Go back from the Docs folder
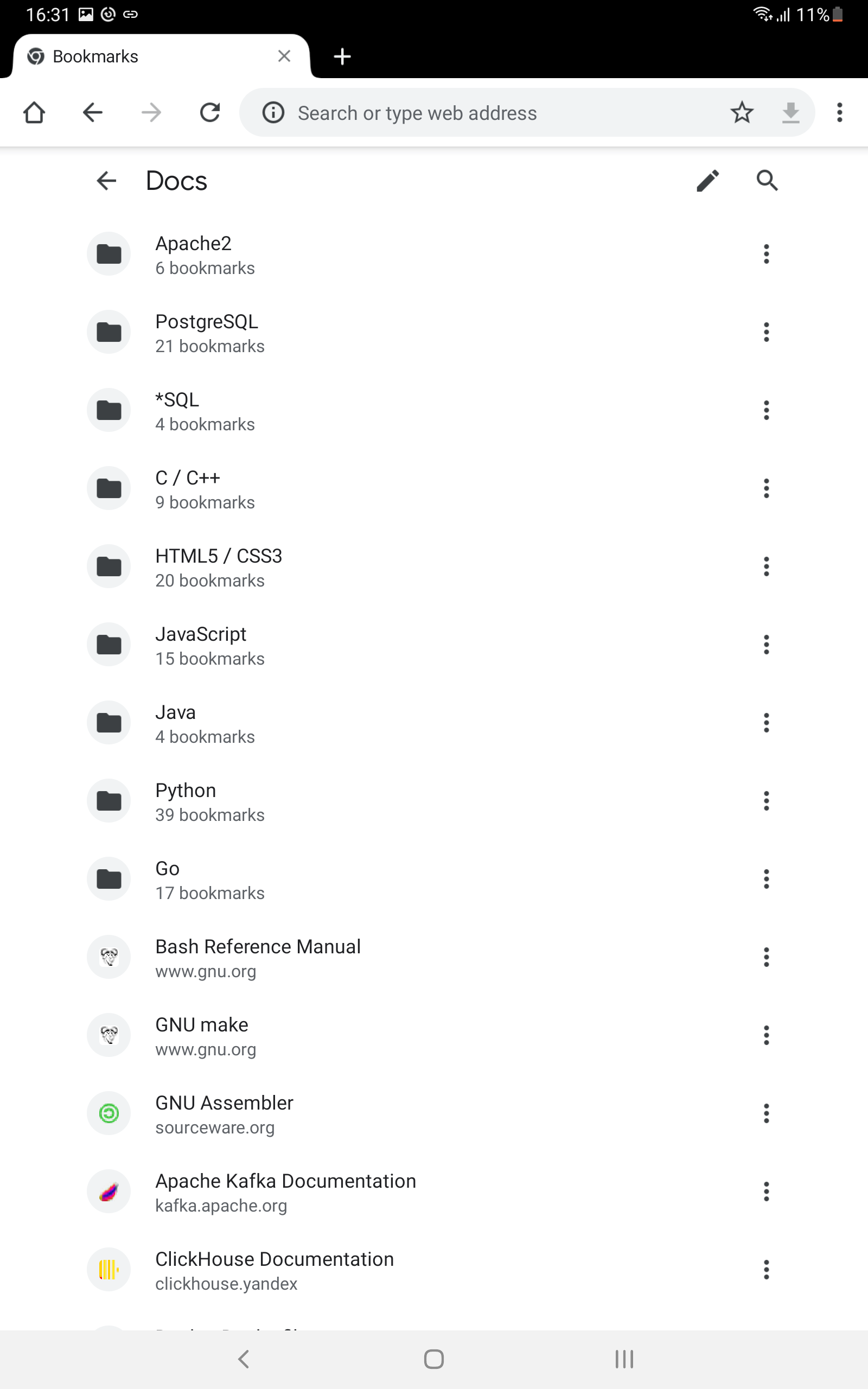Image resolution: width=868 pixels, height=1389 pixels. click(x=106, y=181)
